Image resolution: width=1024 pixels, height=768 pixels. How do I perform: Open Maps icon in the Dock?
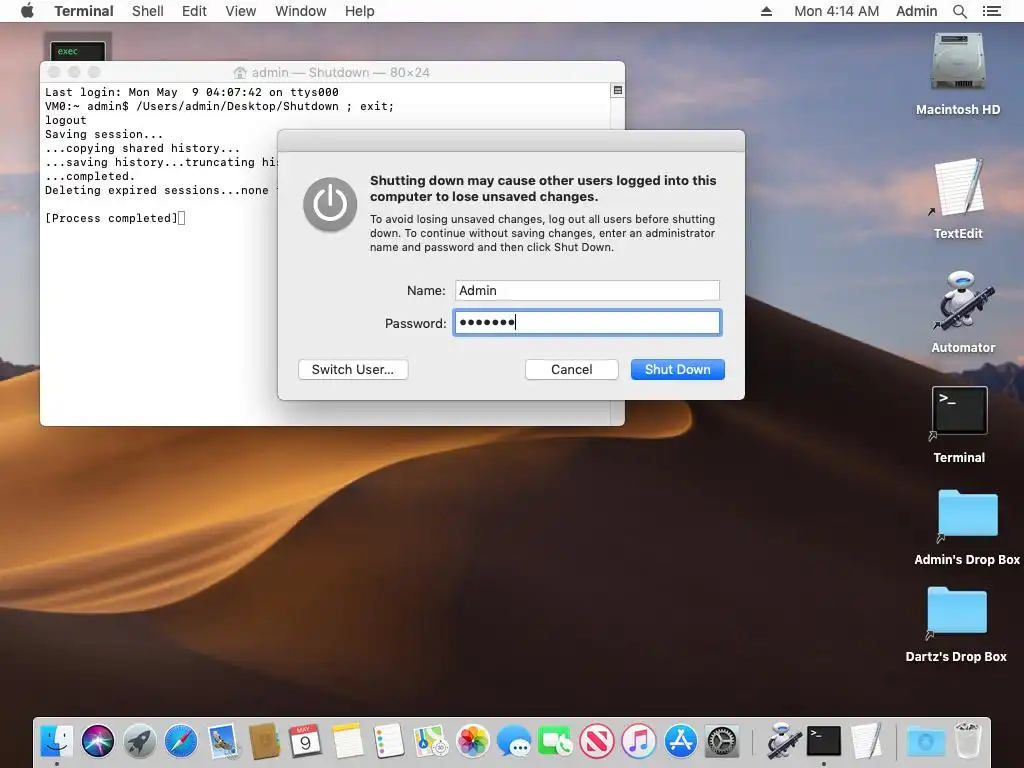[431, 741]
